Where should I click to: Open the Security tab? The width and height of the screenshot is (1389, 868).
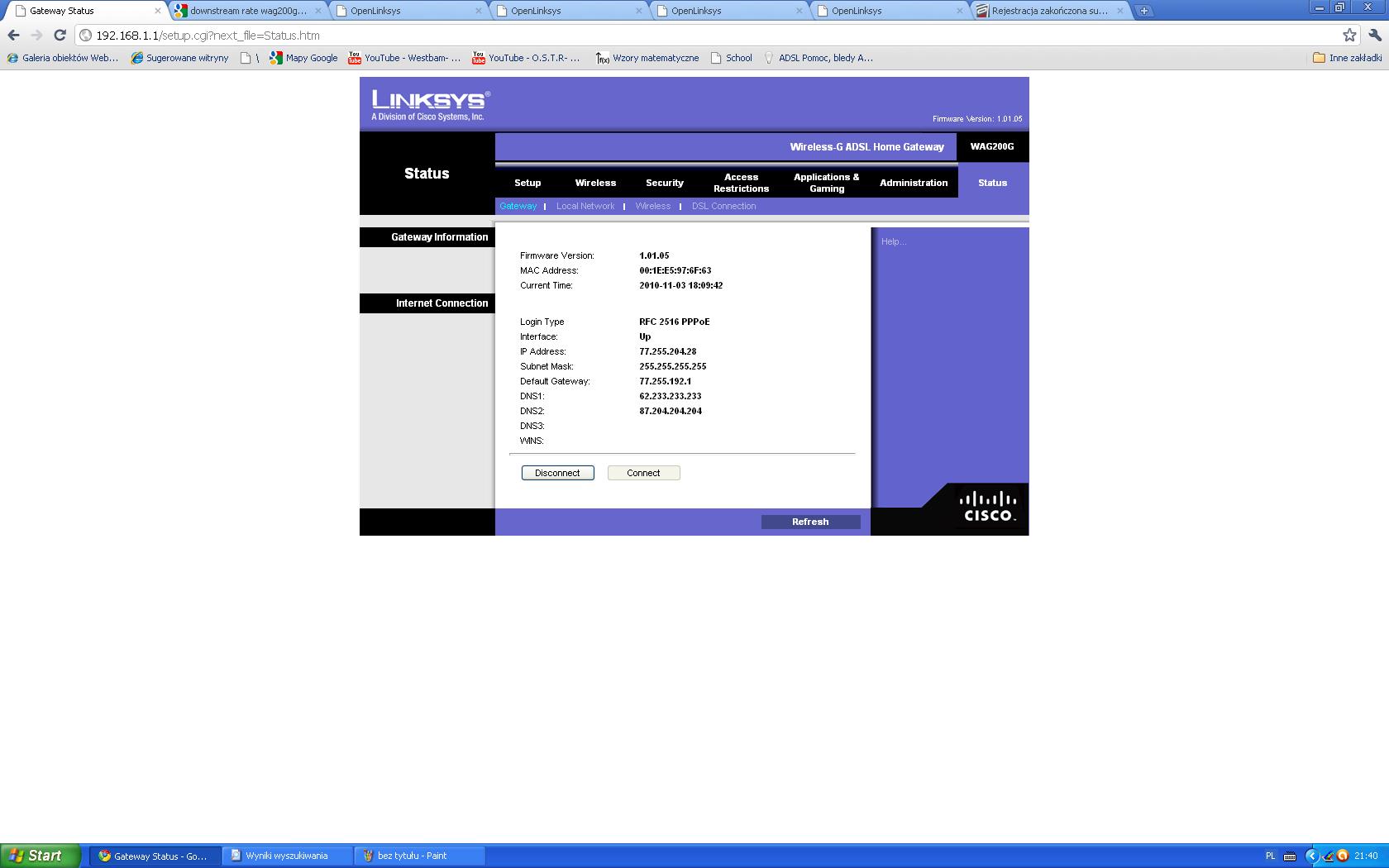tap(664, 183)
